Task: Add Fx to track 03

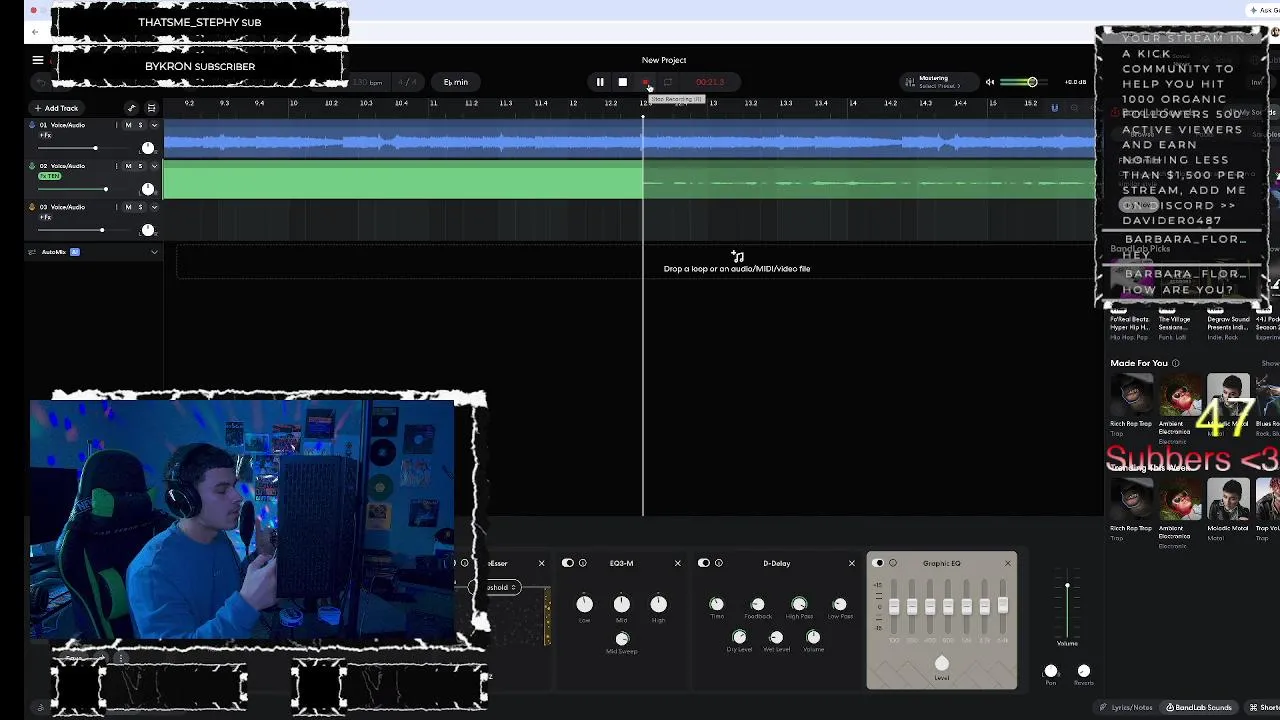Action: [x=45, y=217]
